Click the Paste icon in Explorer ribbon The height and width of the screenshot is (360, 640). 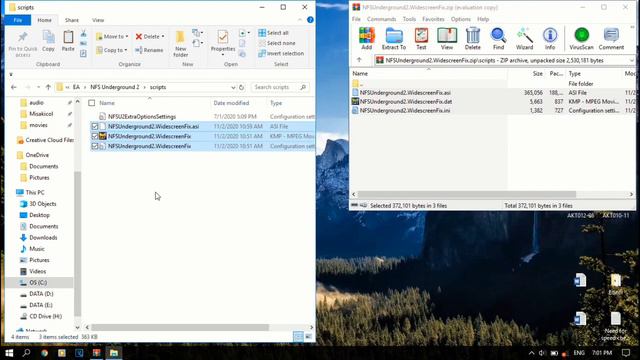click(68, 41)
